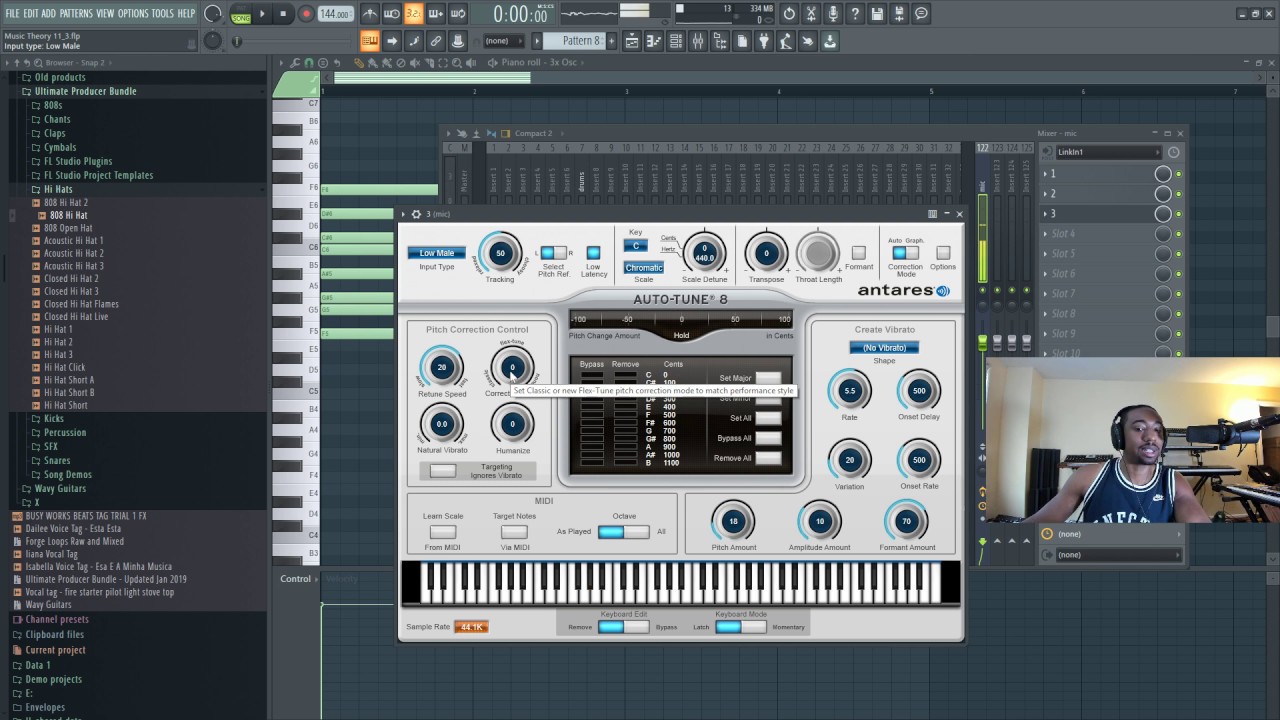Toggle the metronome icon
Image resolution: width=1280 pixels, height=720 pixels.
[x=370, y=14]
